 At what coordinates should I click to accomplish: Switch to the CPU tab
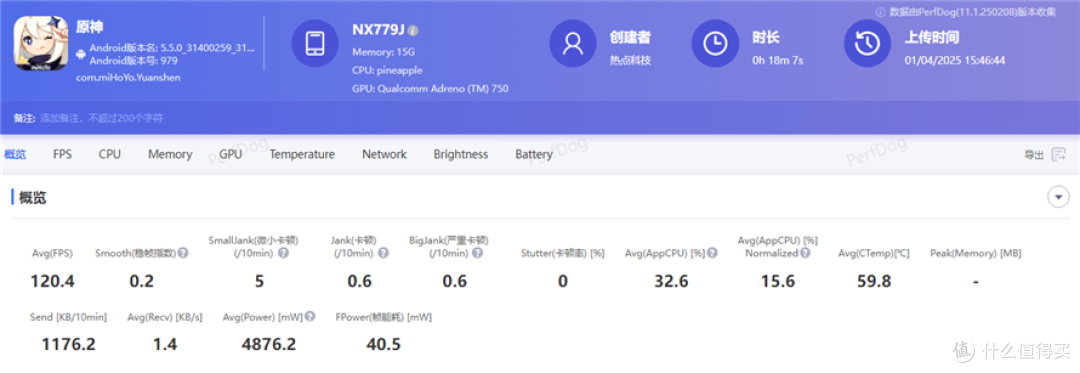[x=110, y=154]
